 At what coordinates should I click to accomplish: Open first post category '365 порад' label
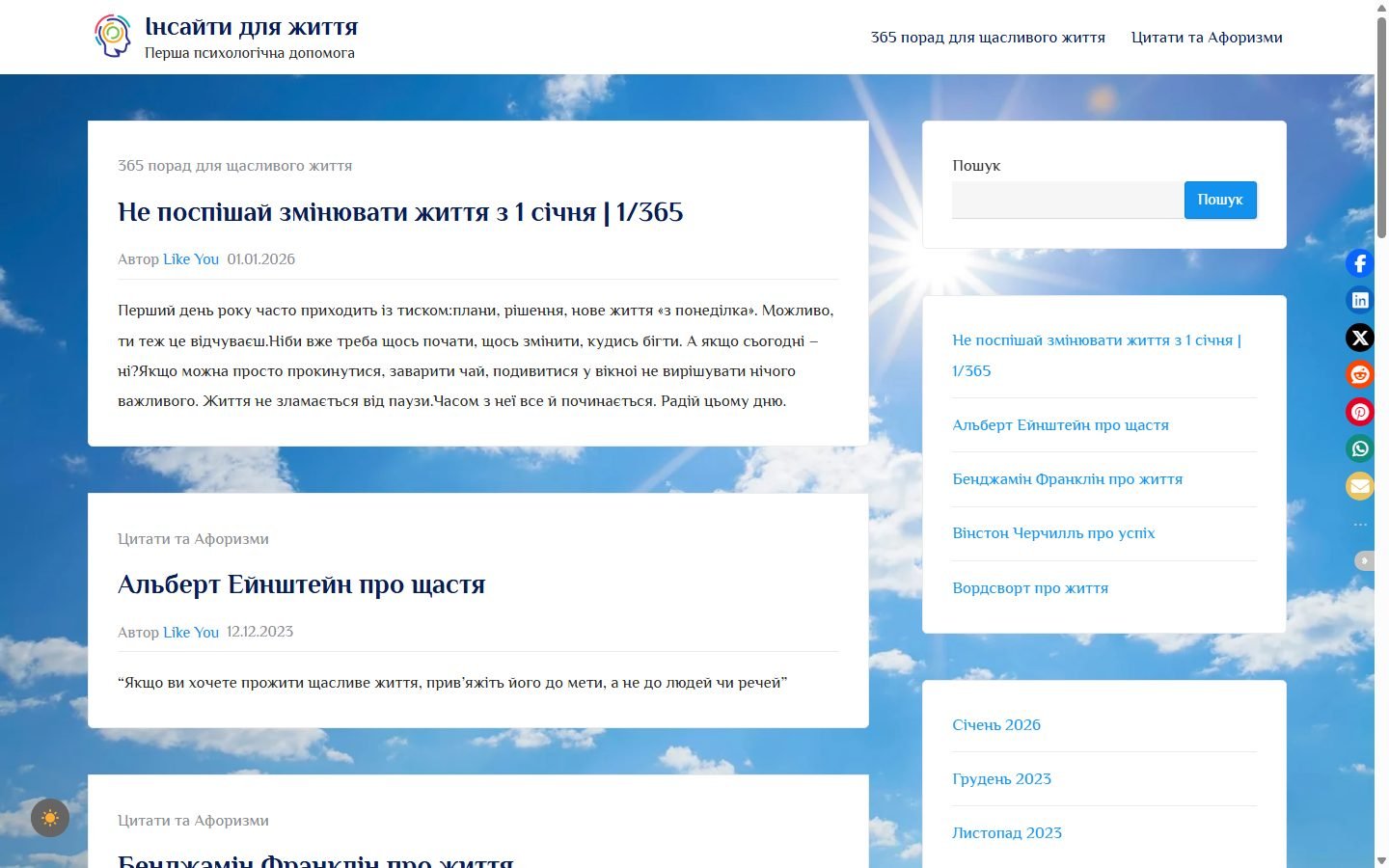pos(234,166)
